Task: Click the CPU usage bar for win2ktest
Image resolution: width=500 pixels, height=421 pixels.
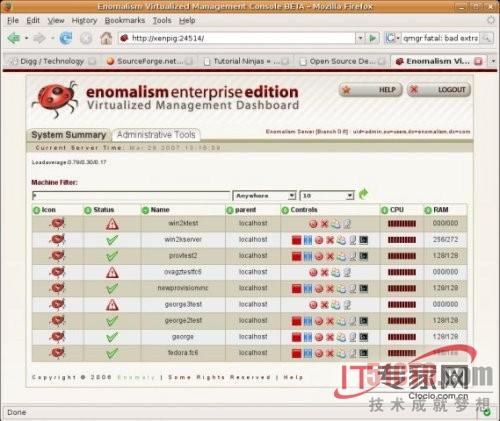Action: 402,224
